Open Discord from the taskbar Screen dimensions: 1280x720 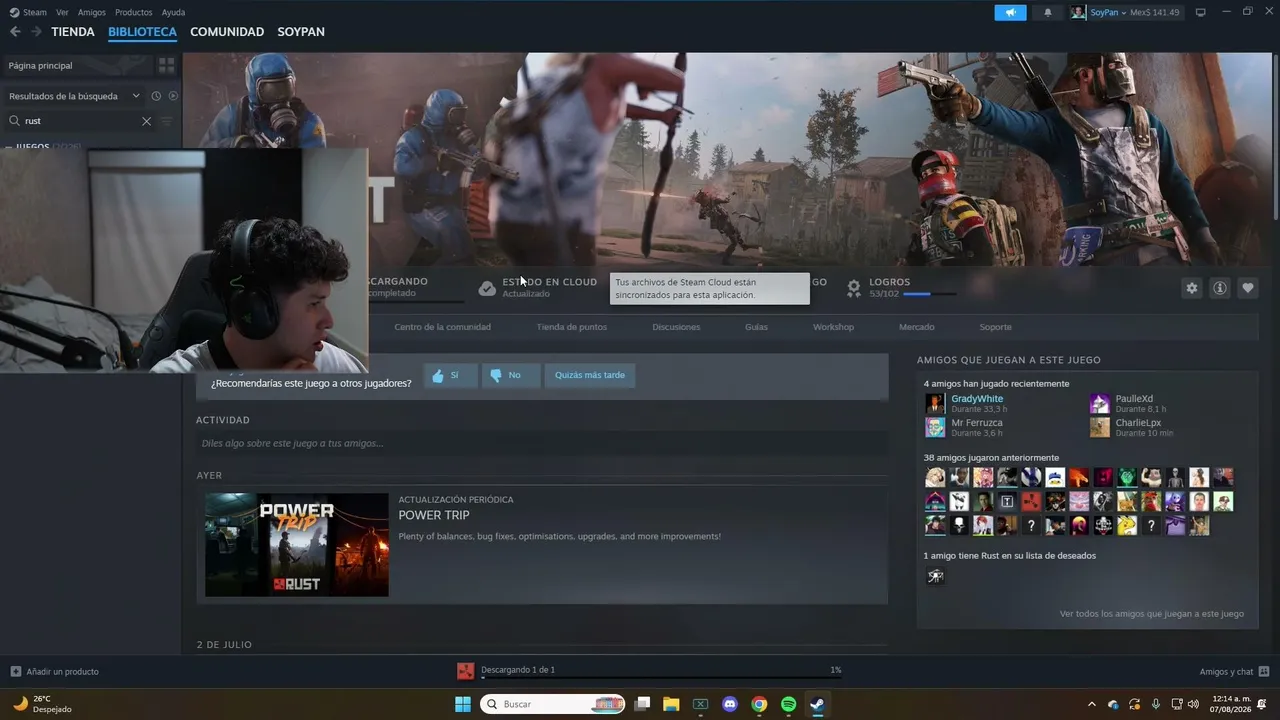[730, 704]
